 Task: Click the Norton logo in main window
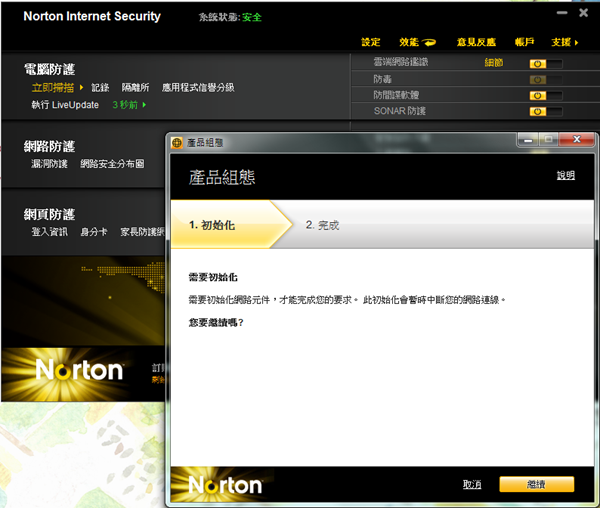pos(79,370)
